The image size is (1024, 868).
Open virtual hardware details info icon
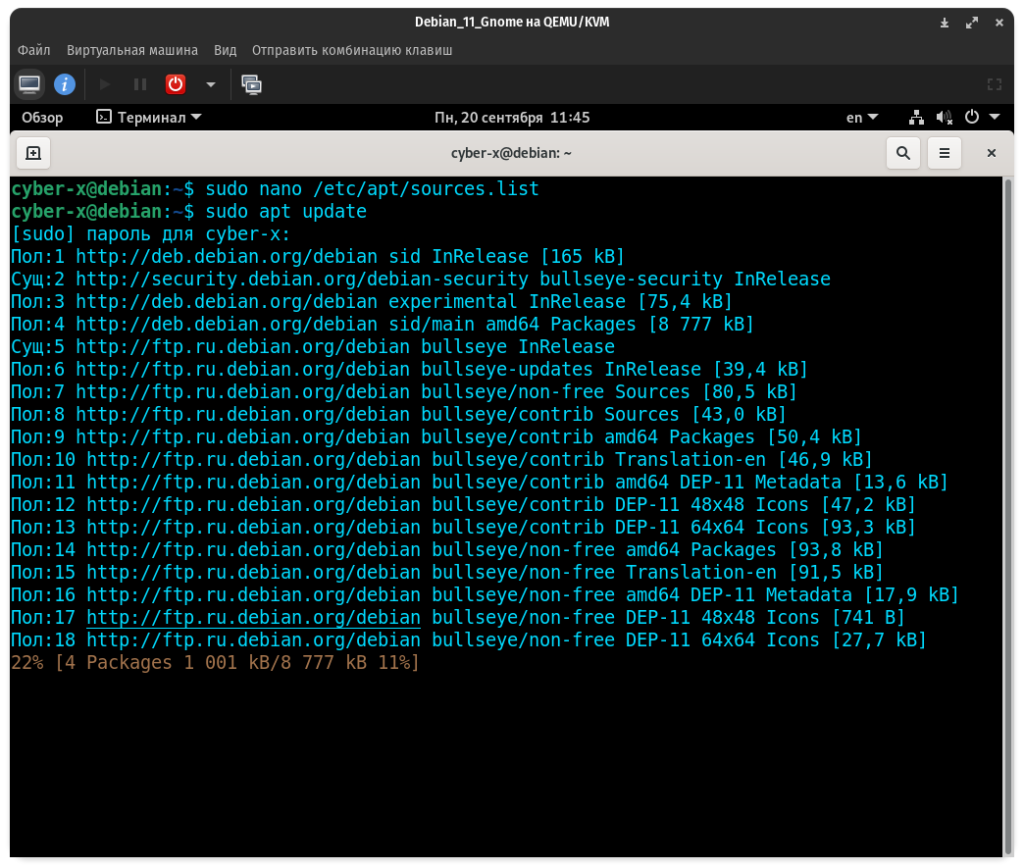[65, 84]
